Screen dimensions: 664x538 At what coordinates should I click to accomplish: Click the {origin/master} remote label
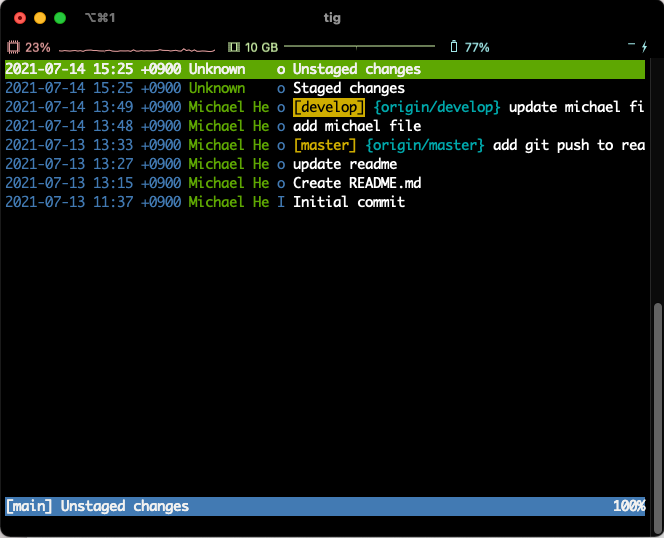pos(429,145)
